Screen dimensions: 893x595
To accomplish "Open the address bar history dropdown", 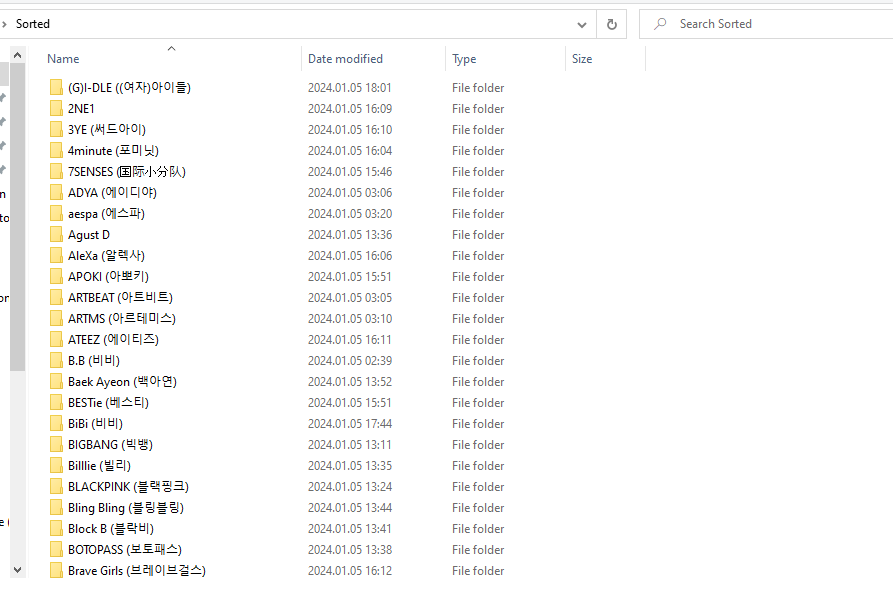I will [582, 24].
